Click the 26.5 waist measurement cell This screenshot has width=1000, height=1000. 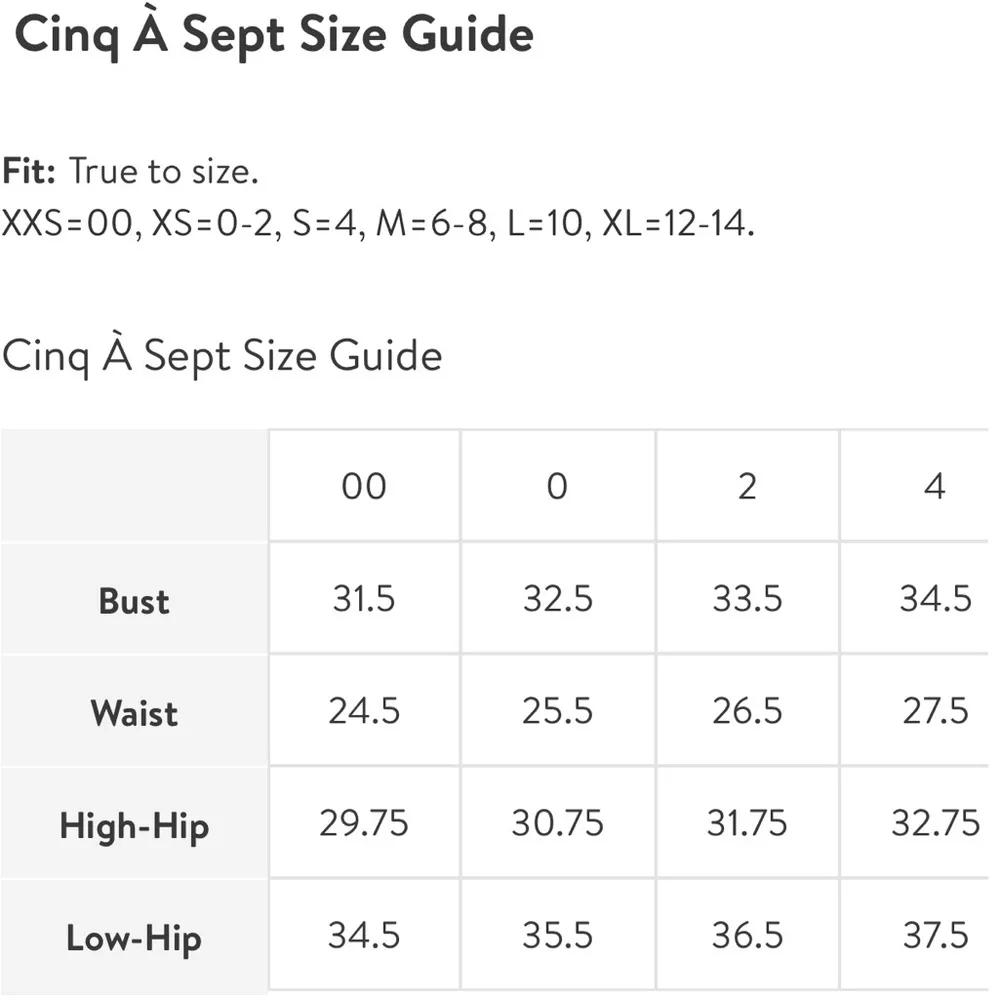[747, 711]
